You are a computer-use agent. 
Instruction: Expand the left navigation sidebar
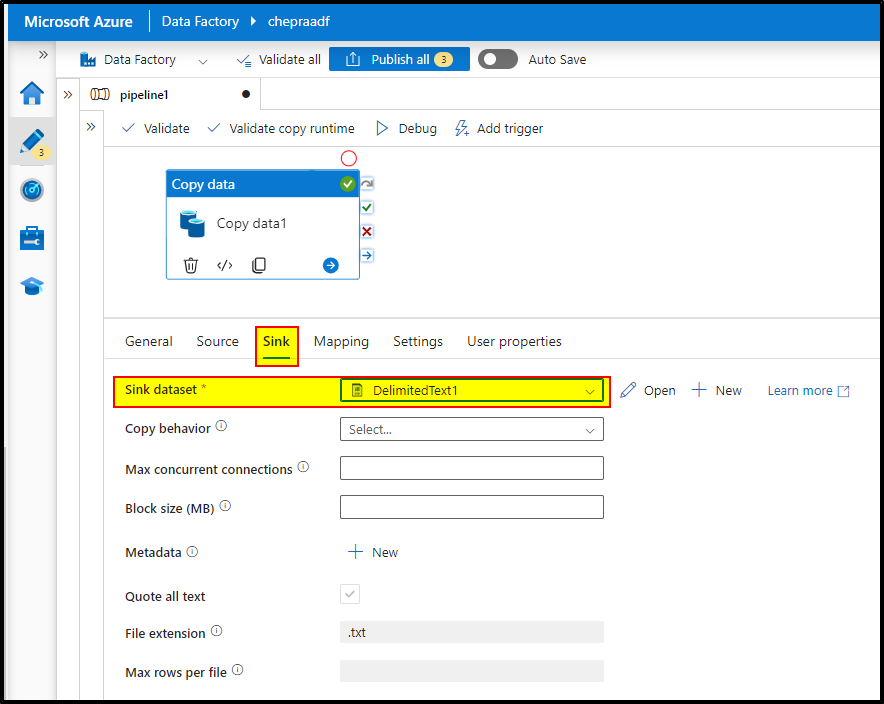point(43,55)
